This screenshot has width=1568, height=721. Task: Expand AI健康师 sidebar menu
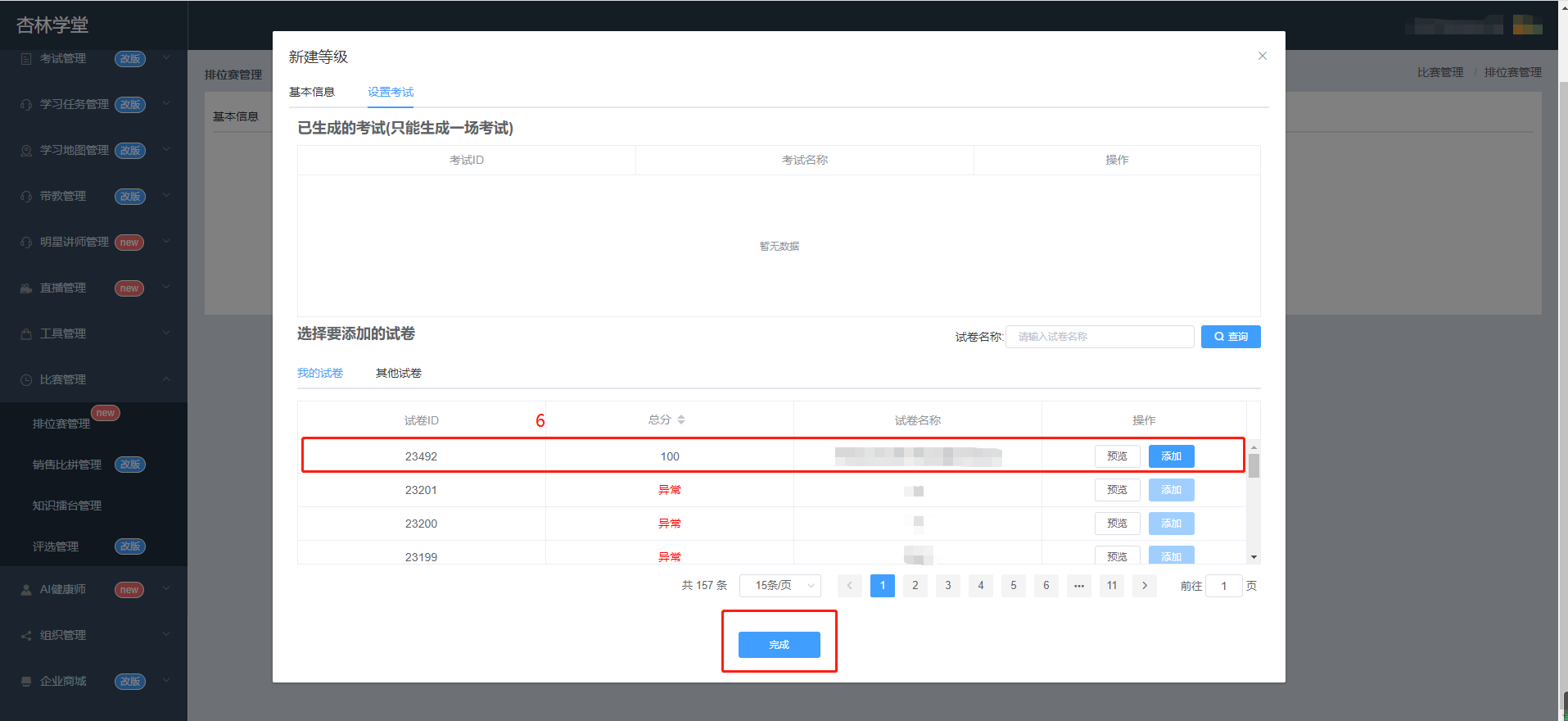93,590
